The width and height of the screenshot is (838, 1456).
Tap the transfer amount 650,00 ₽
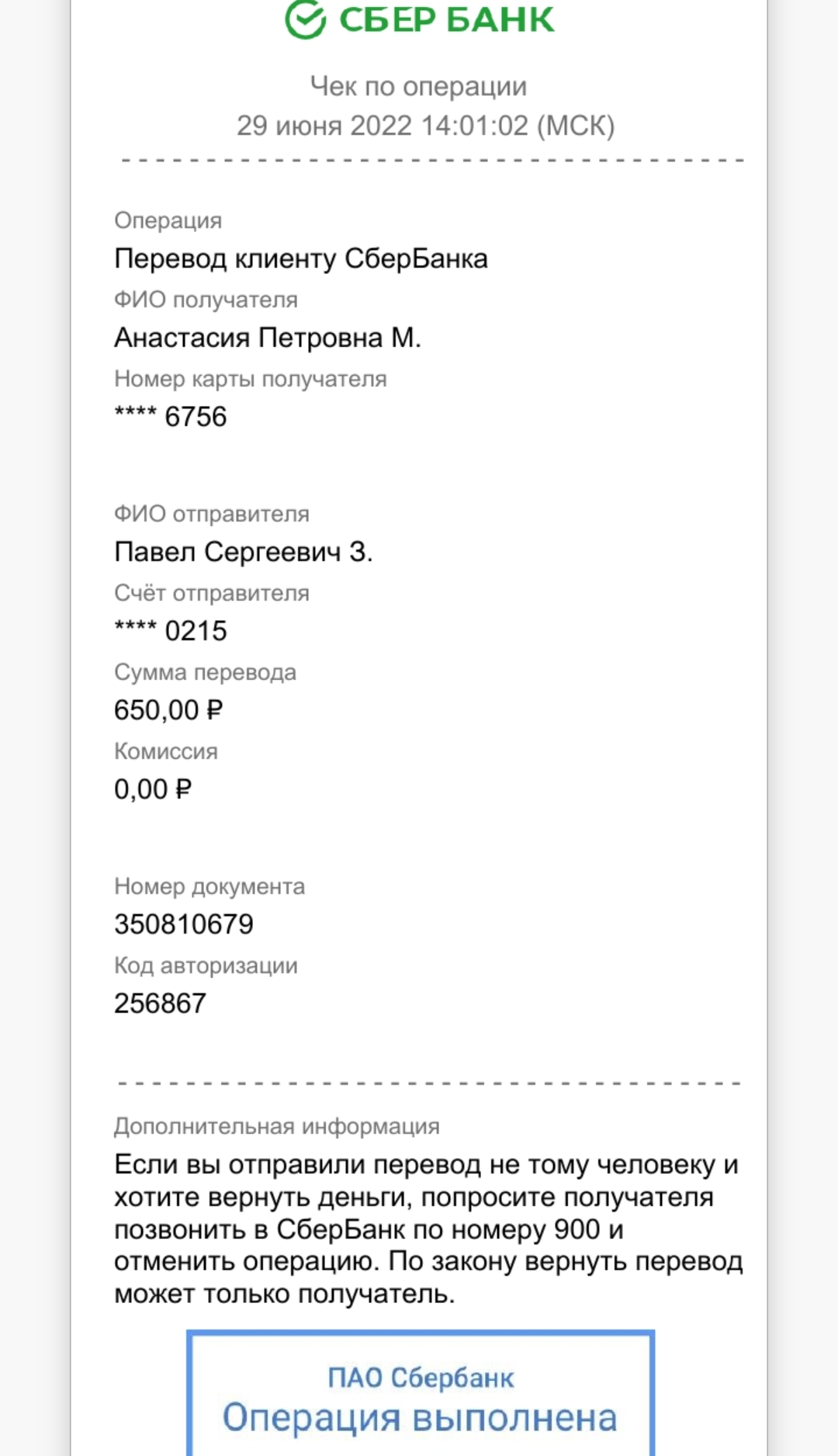pyautogui.click(x=168, y=710)
